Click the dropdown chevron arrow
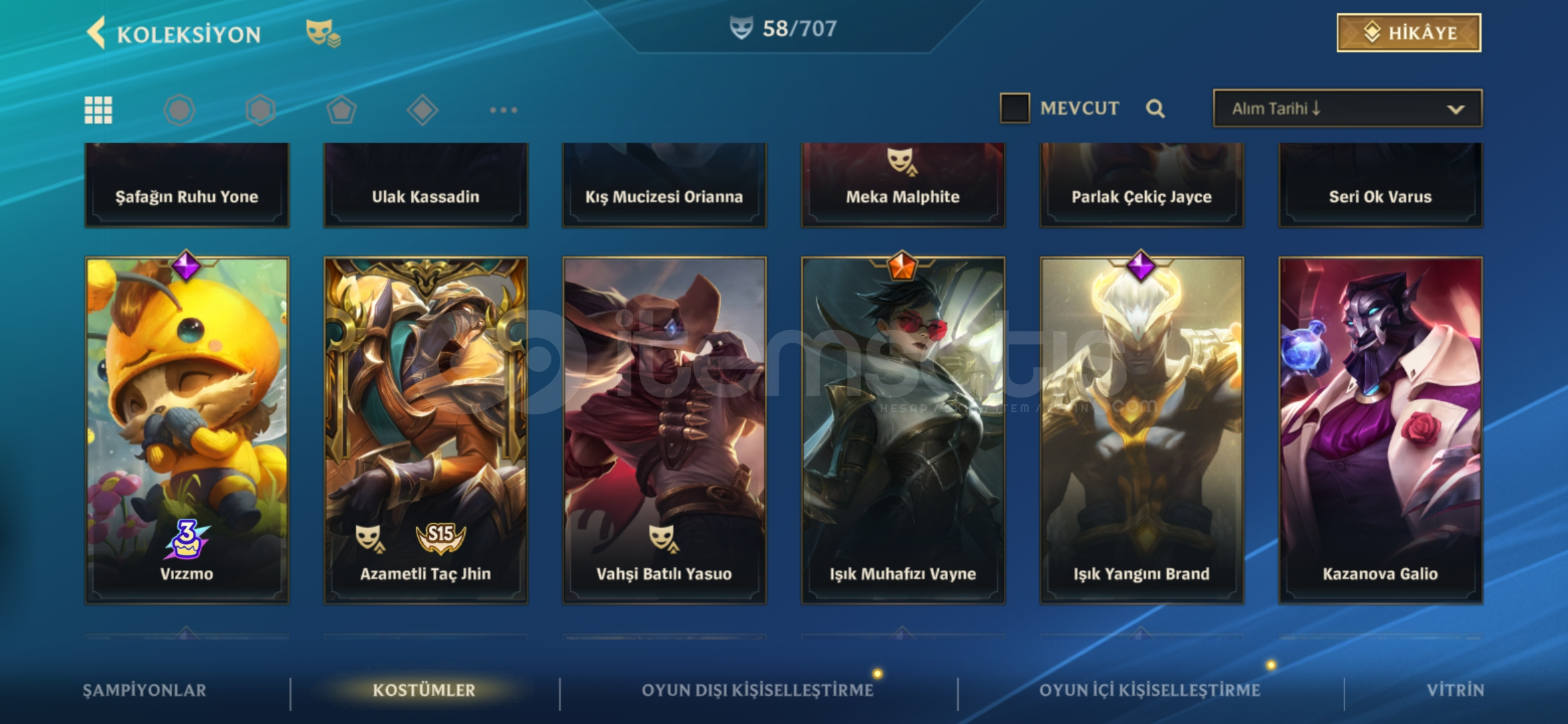 tap(1455, 109)
